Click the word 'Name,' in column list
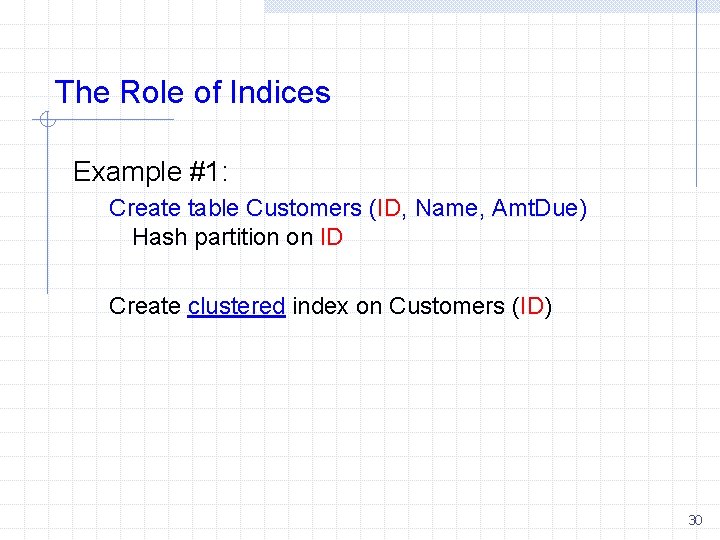 pos(450,208)
